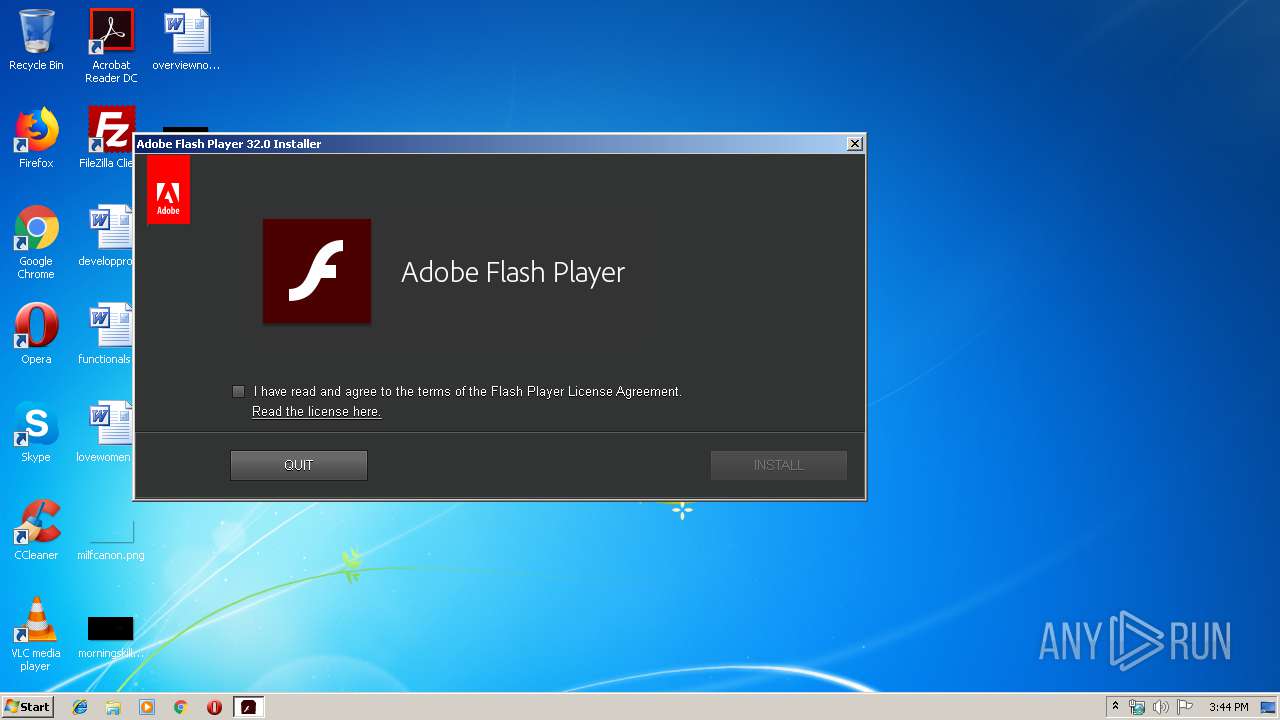Select the CCleaner desktop shortcut
This screenshot has height=720, width=1280.
point(36,530)
